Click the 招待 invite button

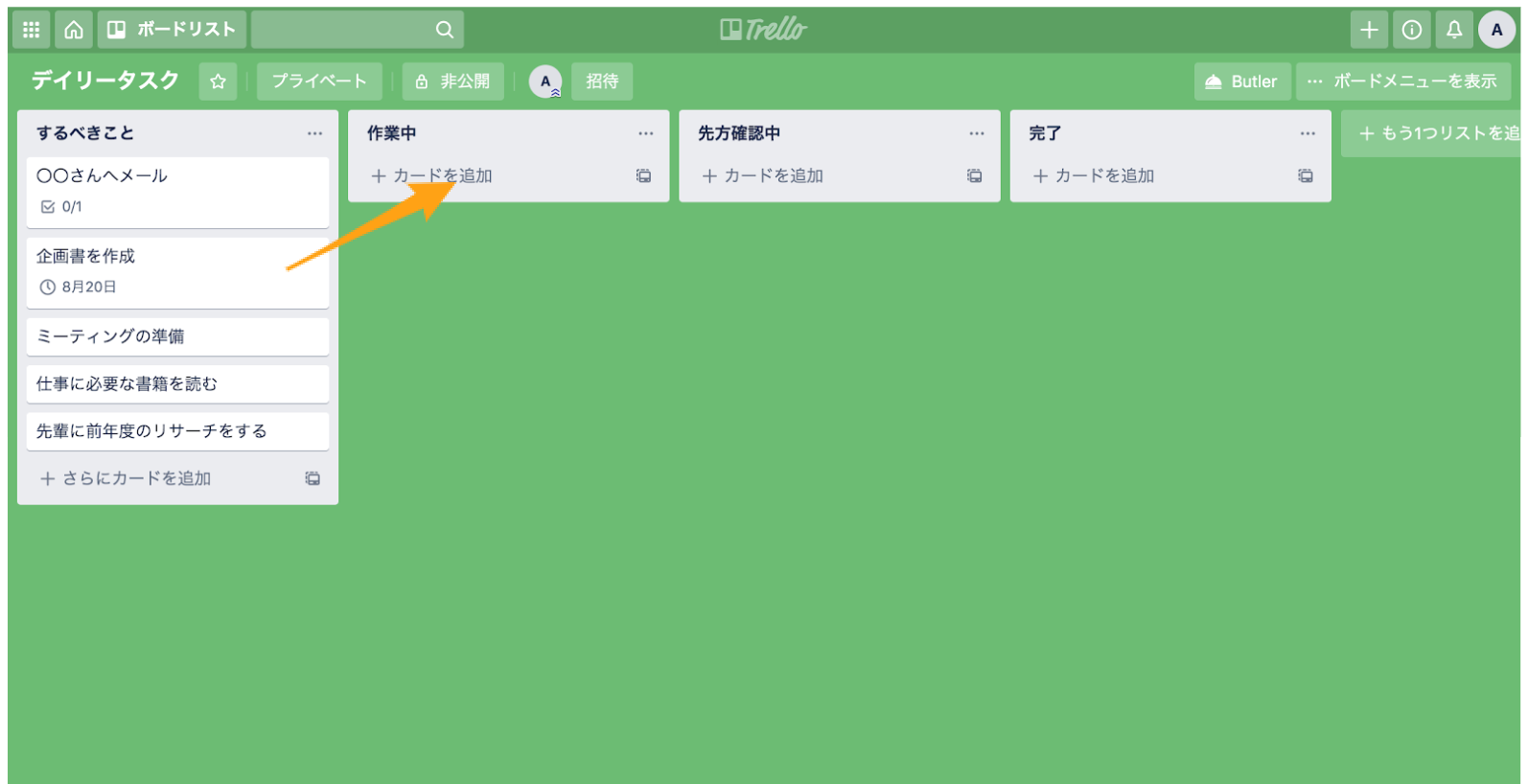tap(602, 81)
